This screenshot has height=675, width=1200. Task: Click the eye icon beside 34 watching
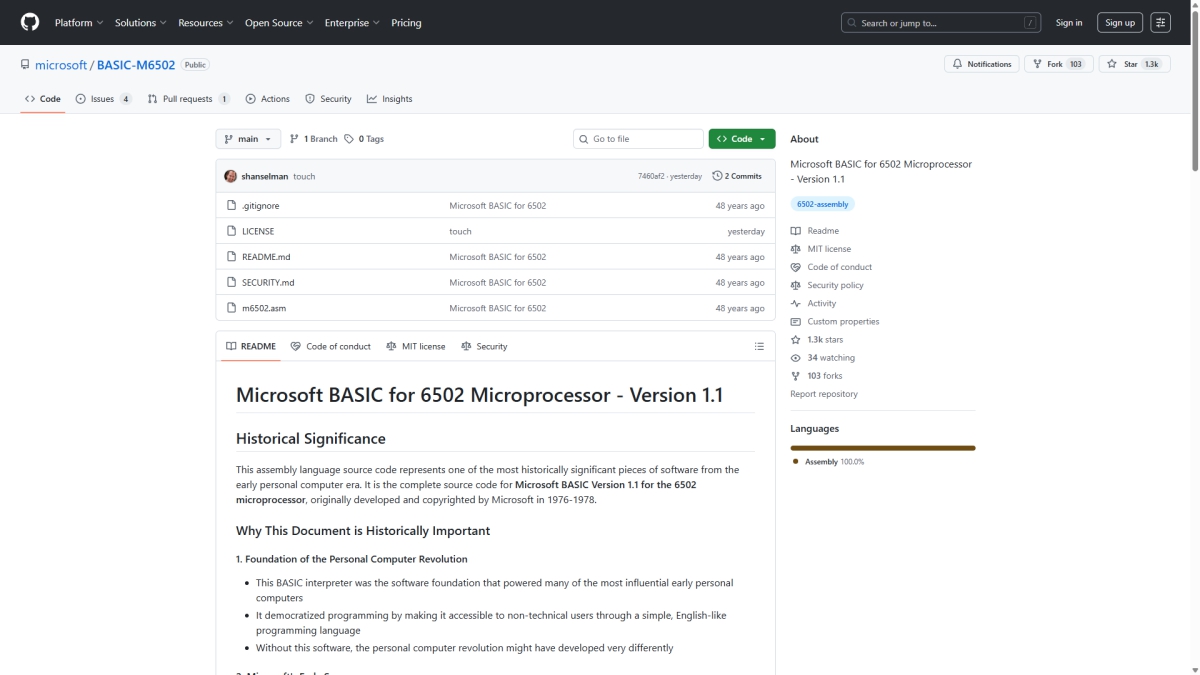[796, 358]
